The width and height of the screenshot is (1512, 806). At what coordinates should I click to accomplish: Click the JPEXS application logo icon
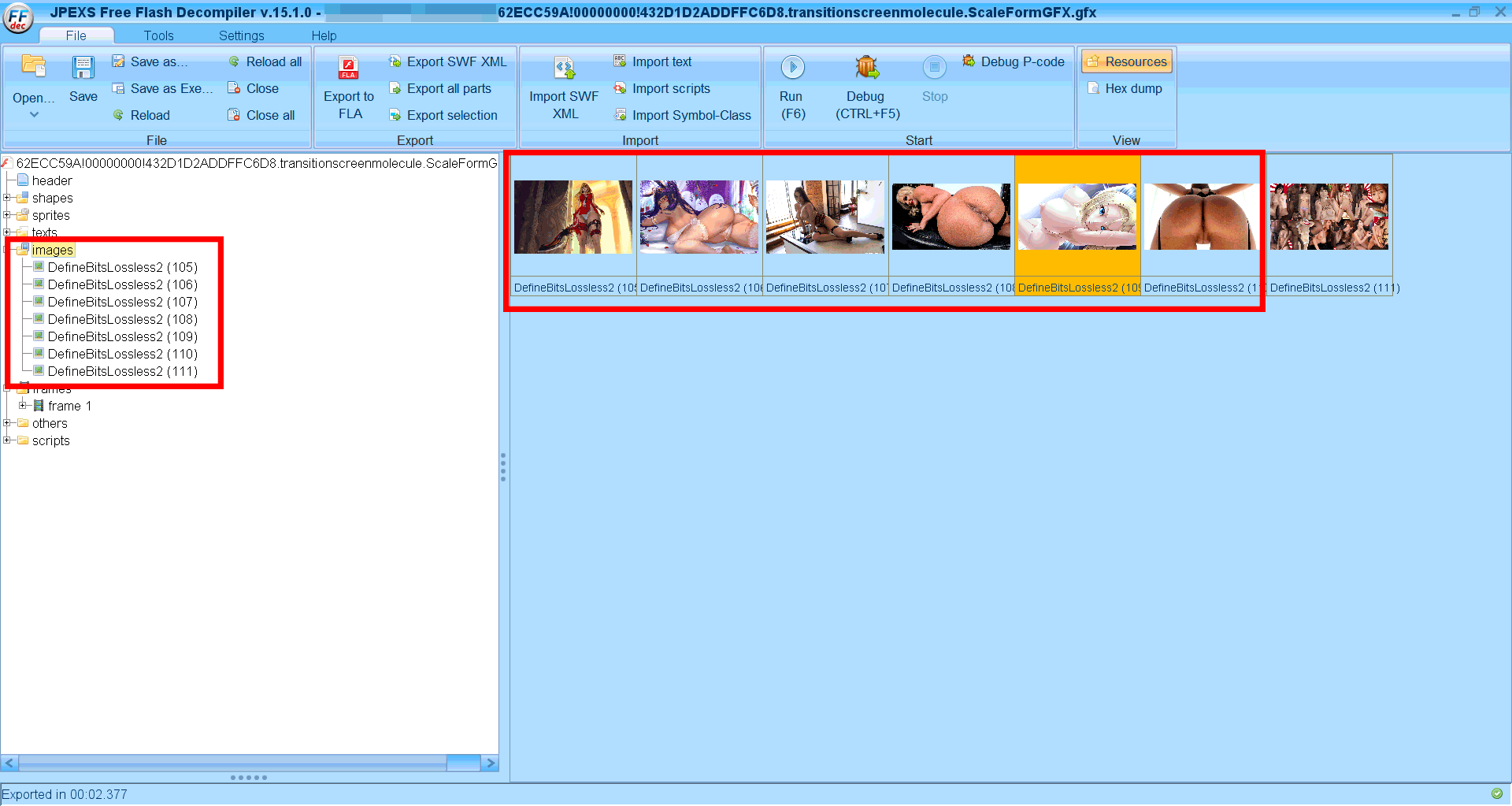pyautogui.click(x=17, y=17)
